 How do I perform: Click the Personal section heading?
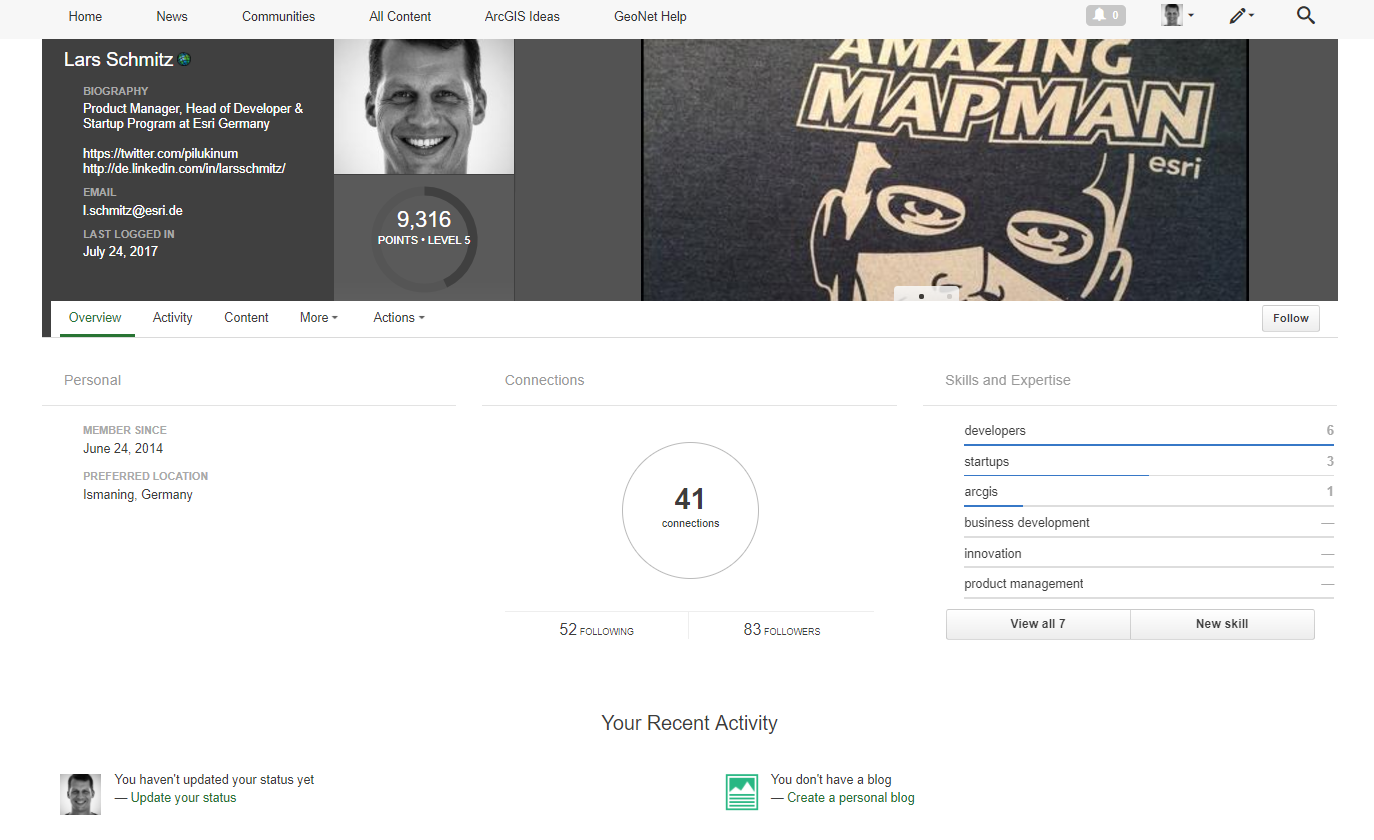tap(92, 381)
